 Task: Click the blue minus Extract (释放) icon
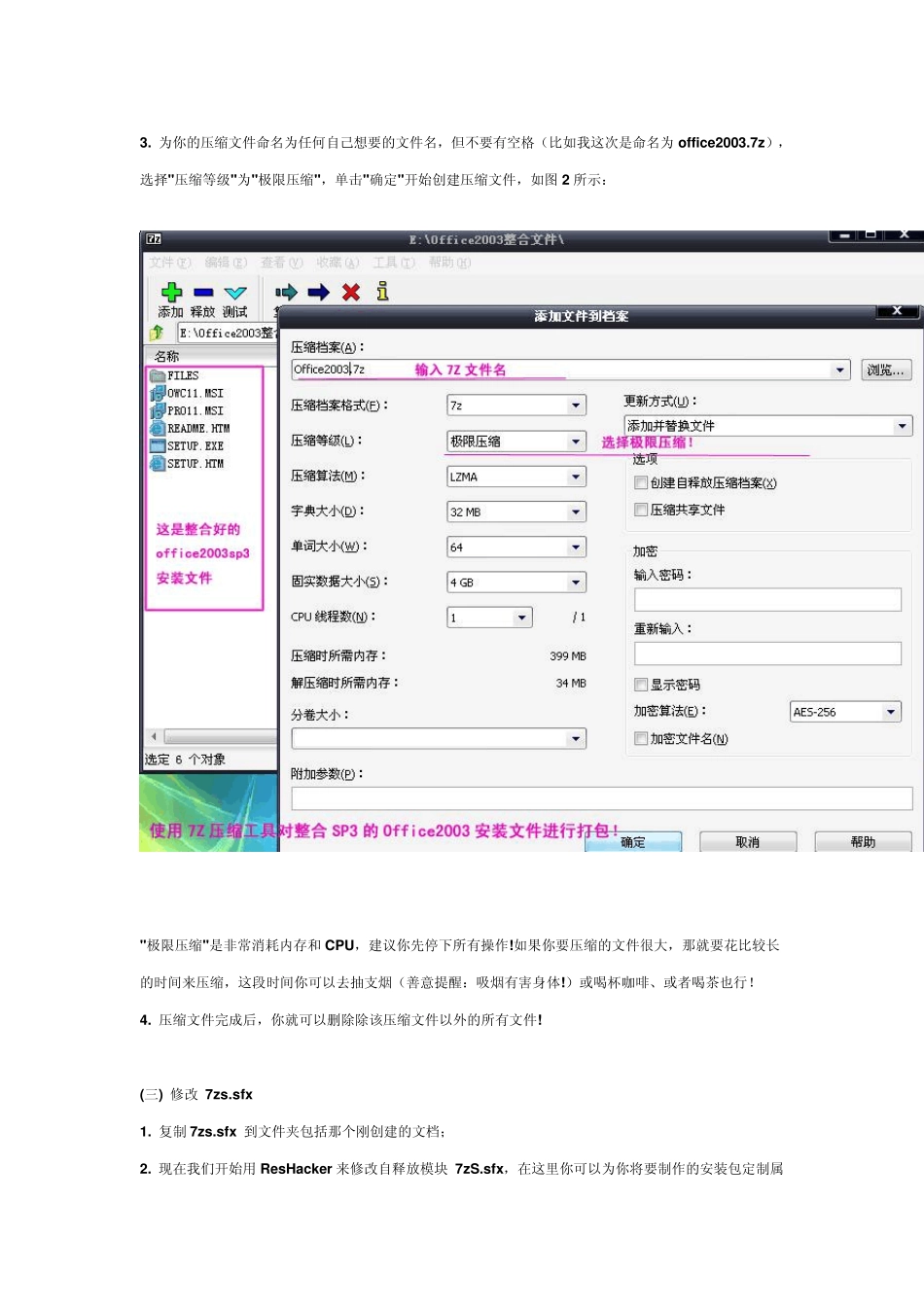tap(203, 293)
